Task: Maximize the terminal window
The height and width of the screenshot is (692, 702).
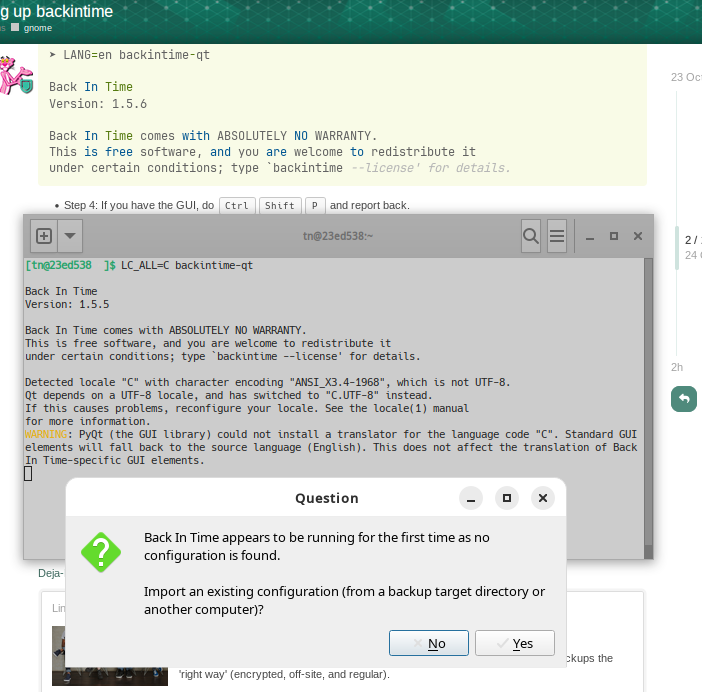Action: 613,237
